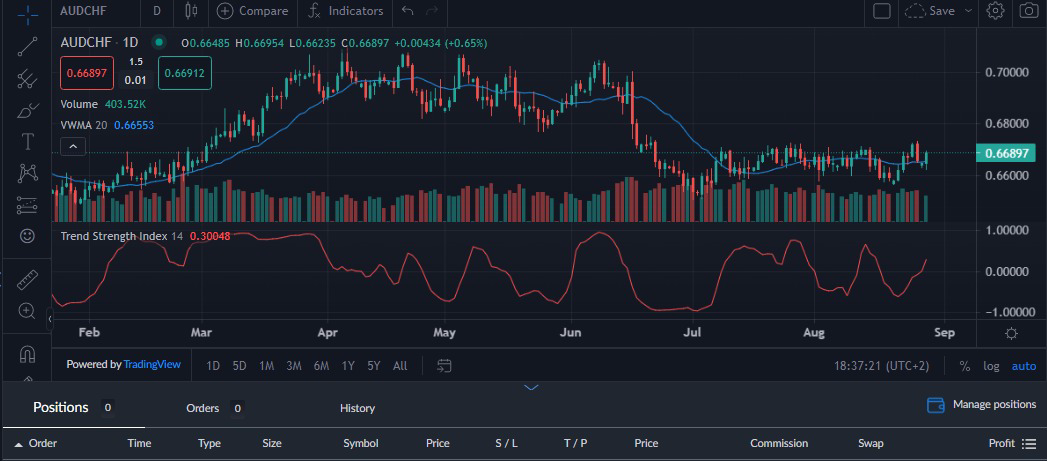Toggle percent scale on price axis
Viewport: 1047px width, 461px height.
coord(965,366)
